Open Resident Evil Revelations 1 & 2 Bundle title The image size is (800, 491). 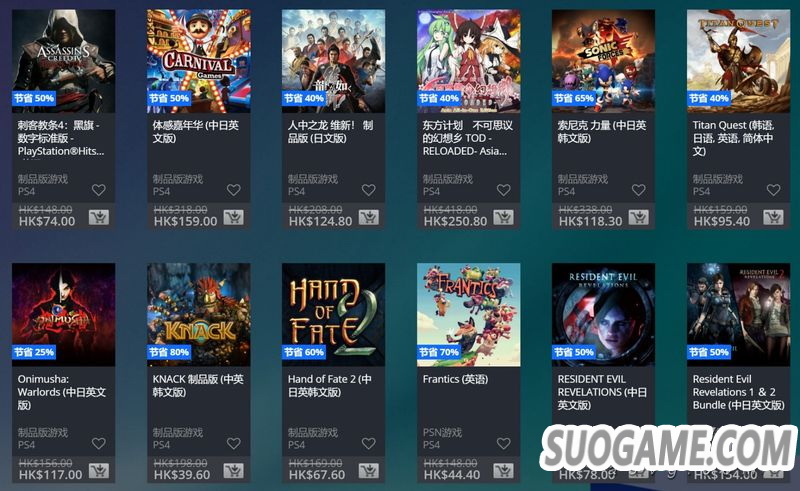click(738, 392)
